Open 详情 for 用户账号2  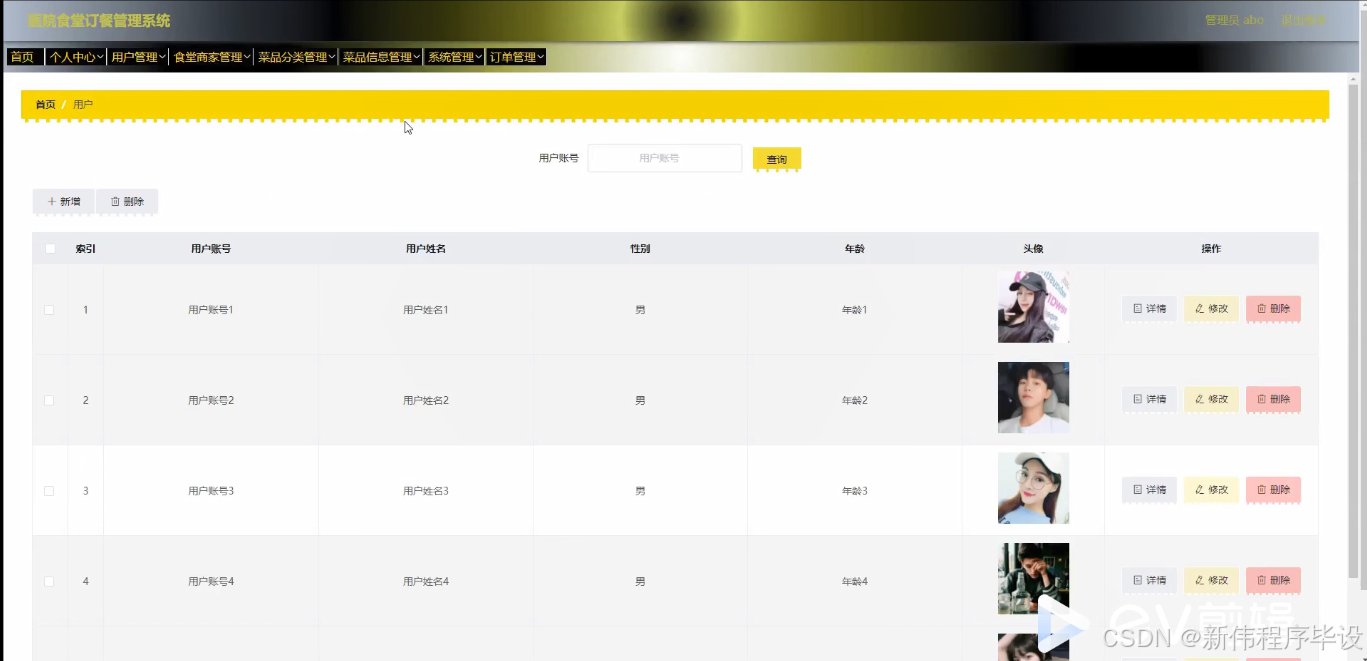[1149, 399]
